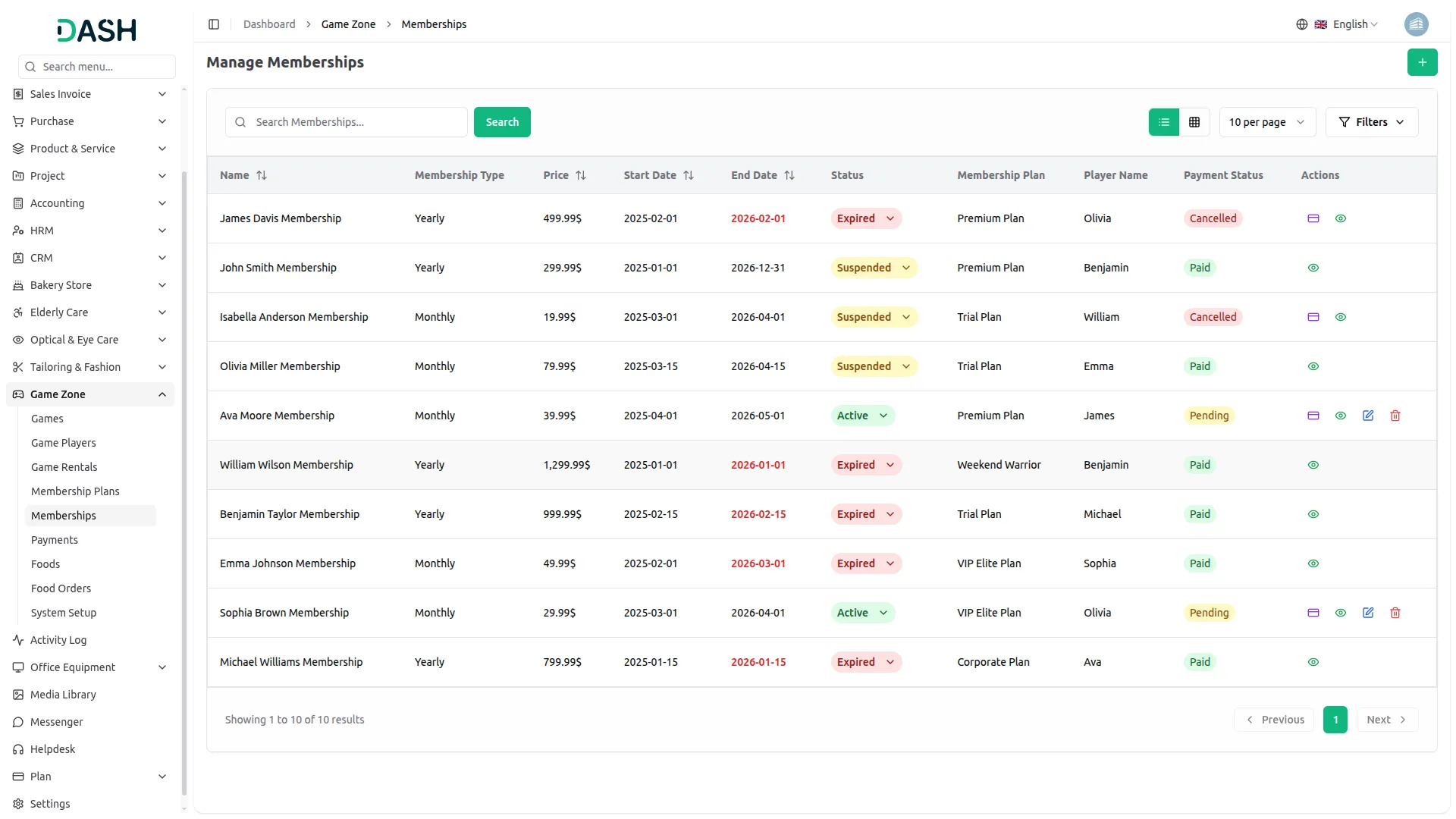View James Davis Membership details eye icon
Image resolution: width=1456 pixels, height=819 pixels.
click(x=1340, y=218)
